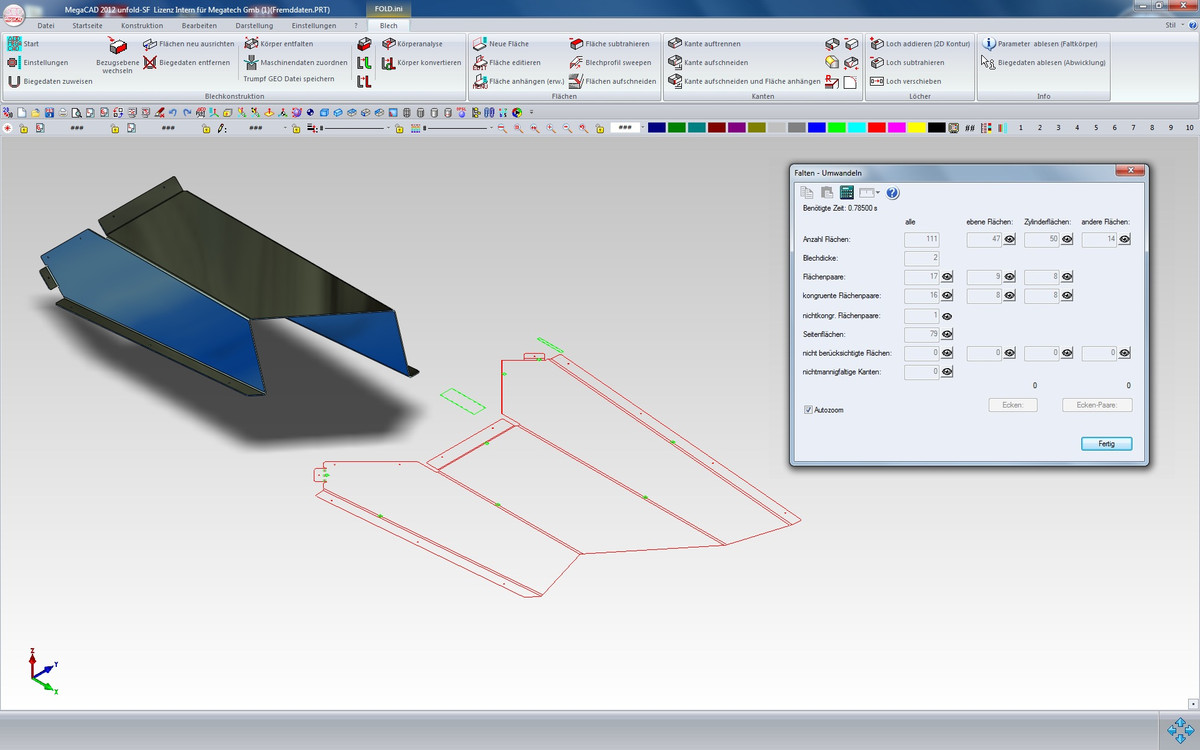Toggle eye next to kongruente Flächenpaare 16

(x=947, y=296)
